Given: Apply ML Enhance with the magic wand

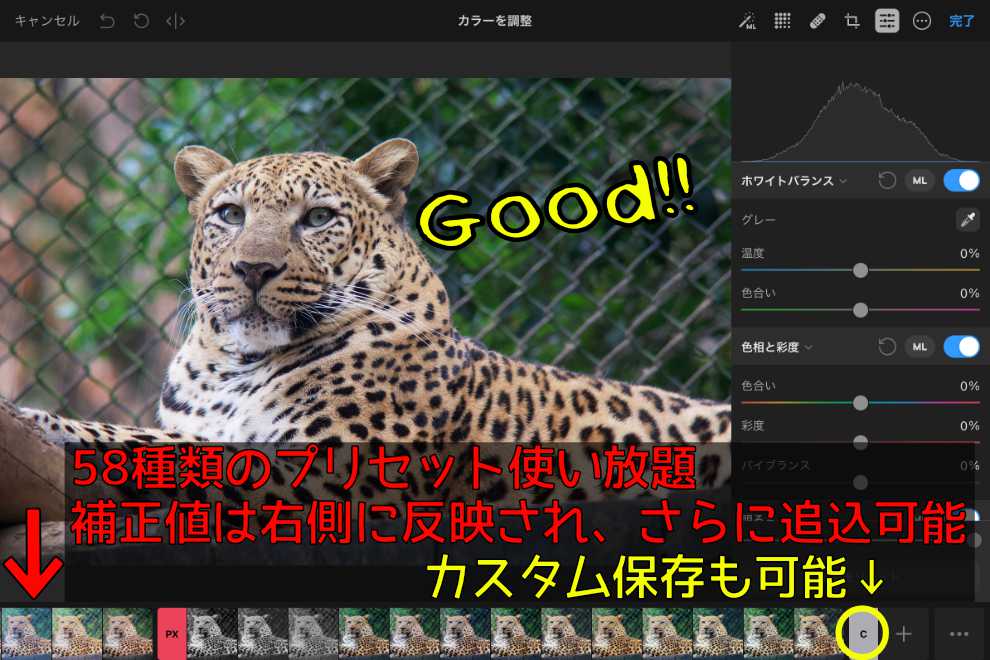Looking at the screenshot, I should tap(748, 21).
